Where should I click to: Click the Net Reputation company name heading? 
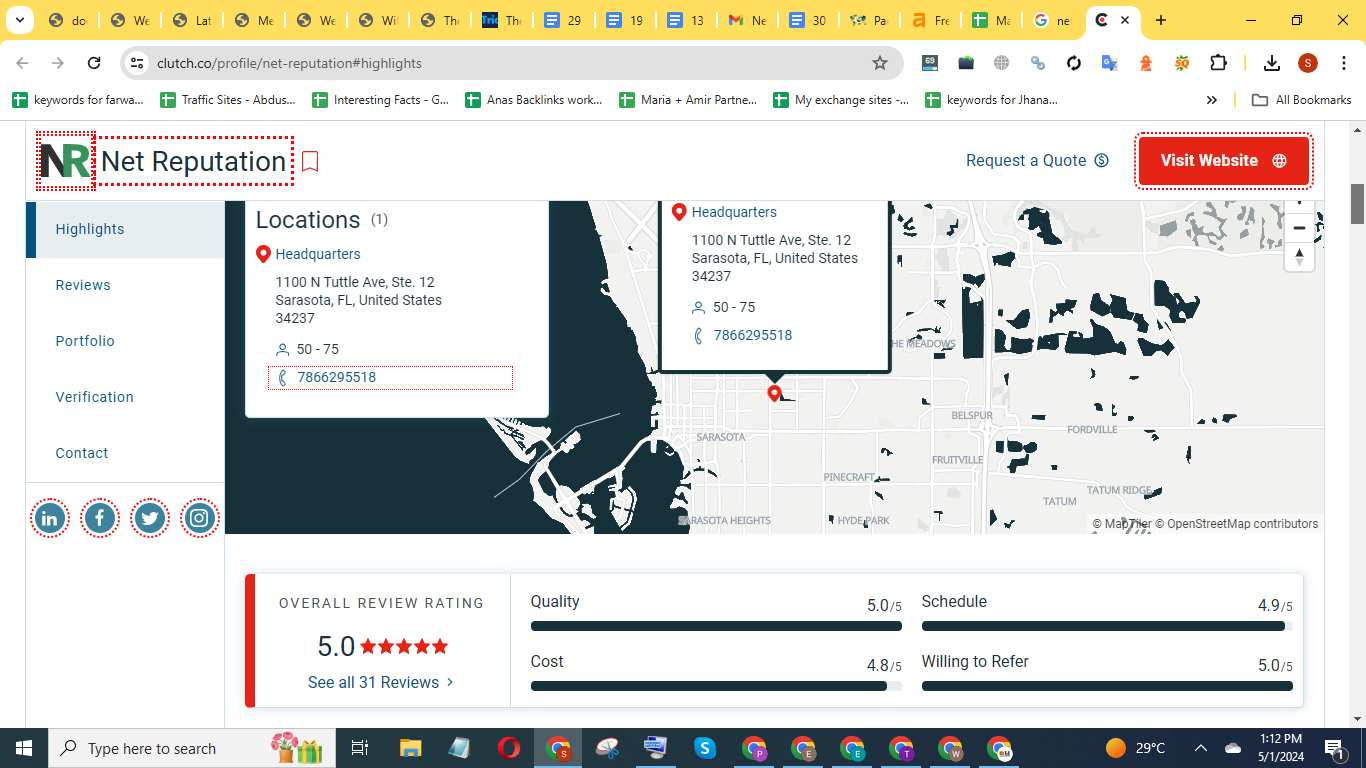(194, 161)
